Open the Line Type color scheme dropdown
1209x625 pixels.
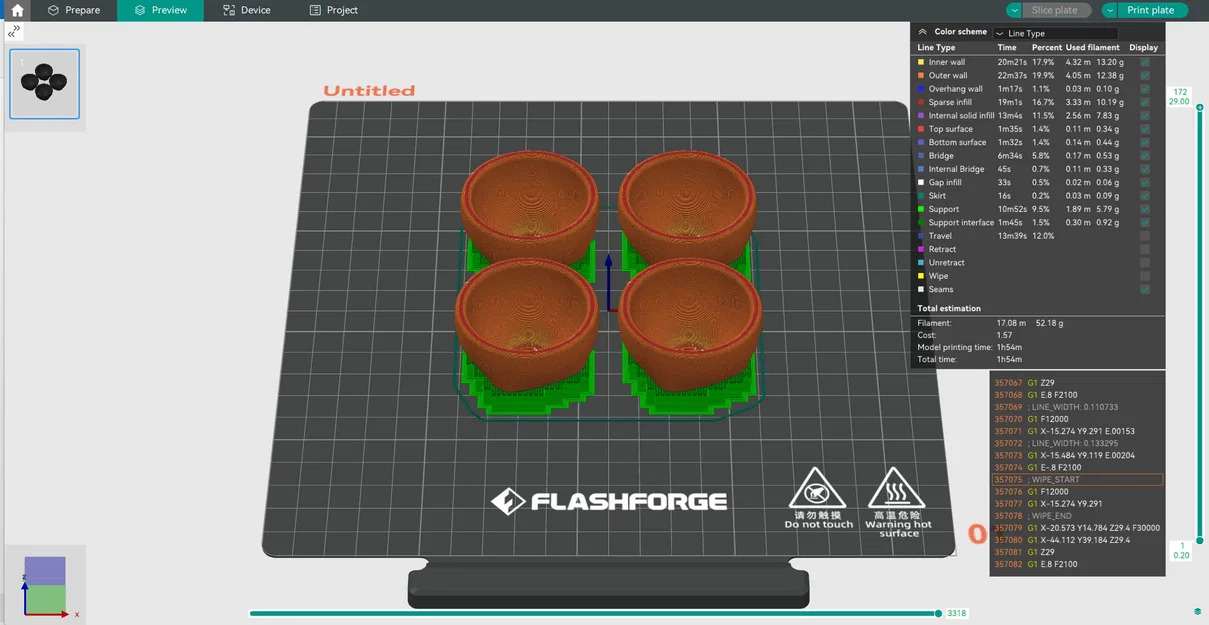coord(1054,33)
